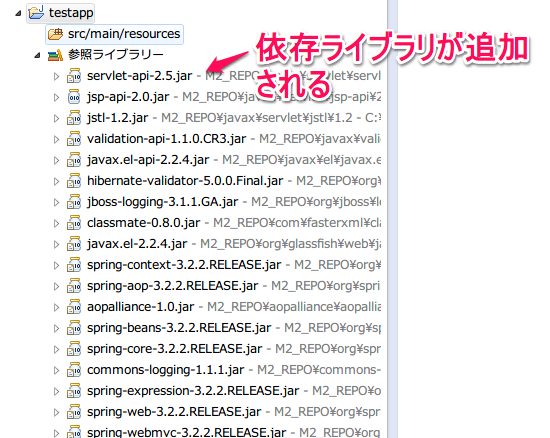Expand spring-web-3.2.2.RELEASE.jar entry
550x438 pixels.
coord(56,413)
